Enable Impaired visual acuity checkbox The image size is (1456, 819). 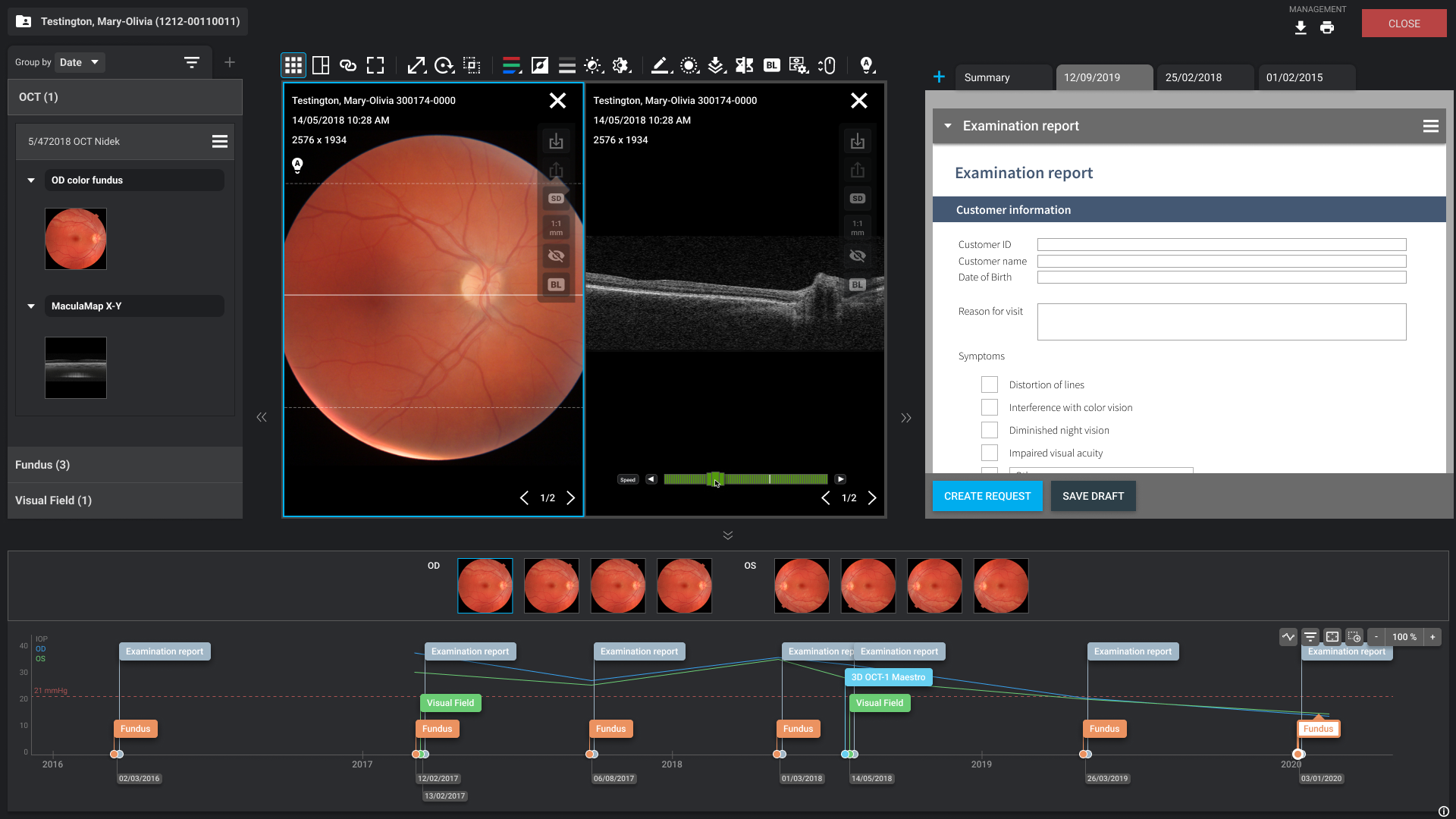(990, 453)
